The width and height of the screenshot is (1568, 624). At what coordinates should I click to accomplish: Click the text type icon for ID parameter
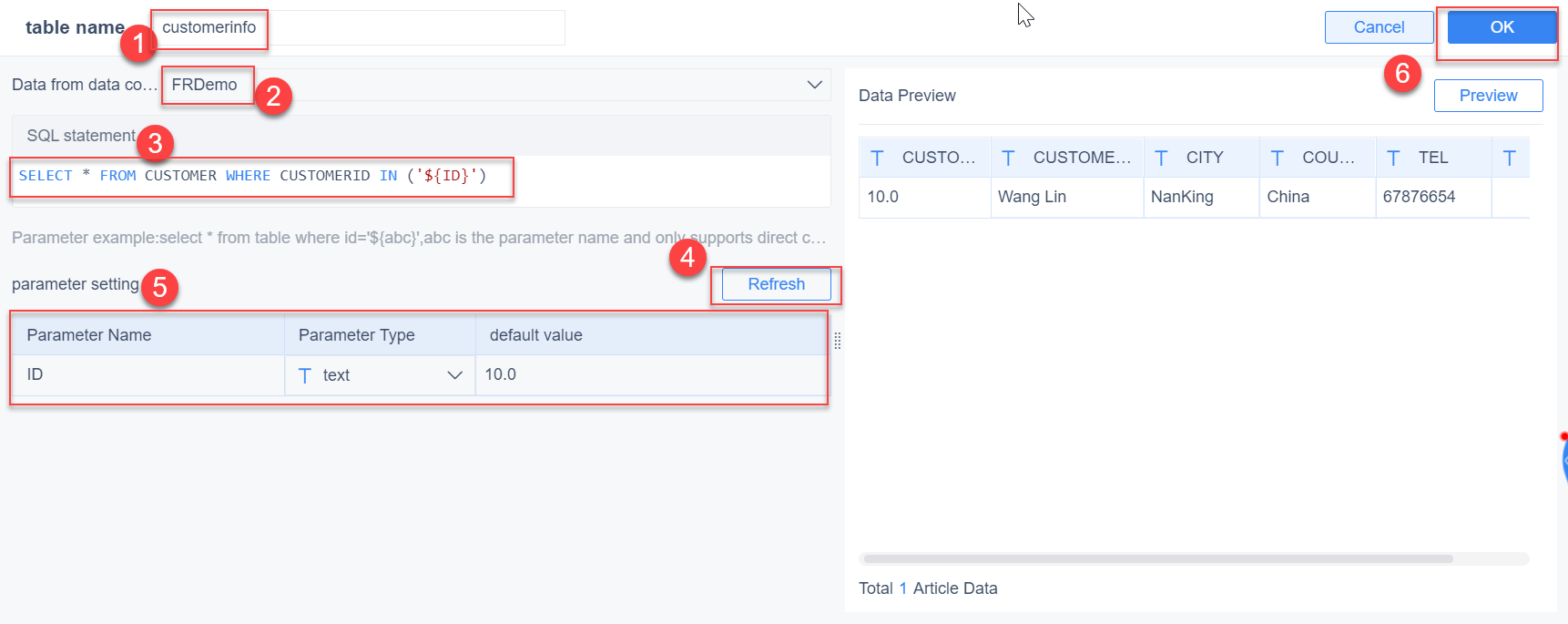tap(305, 375)
